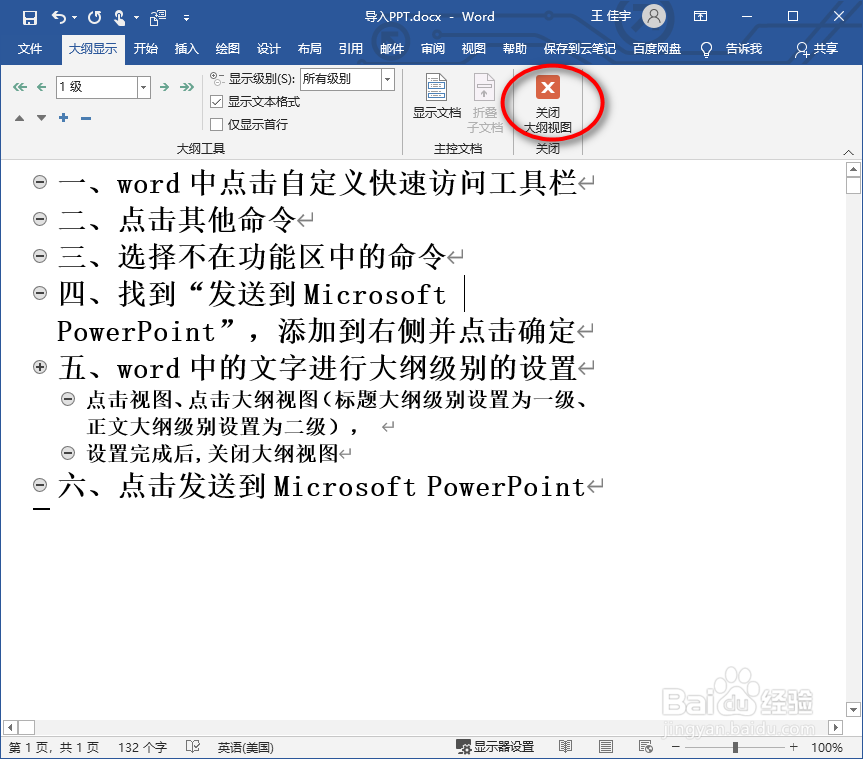Click the zoom slider handle
The width and height of the screenshot is (863, 759).
(x=735, y=747)
